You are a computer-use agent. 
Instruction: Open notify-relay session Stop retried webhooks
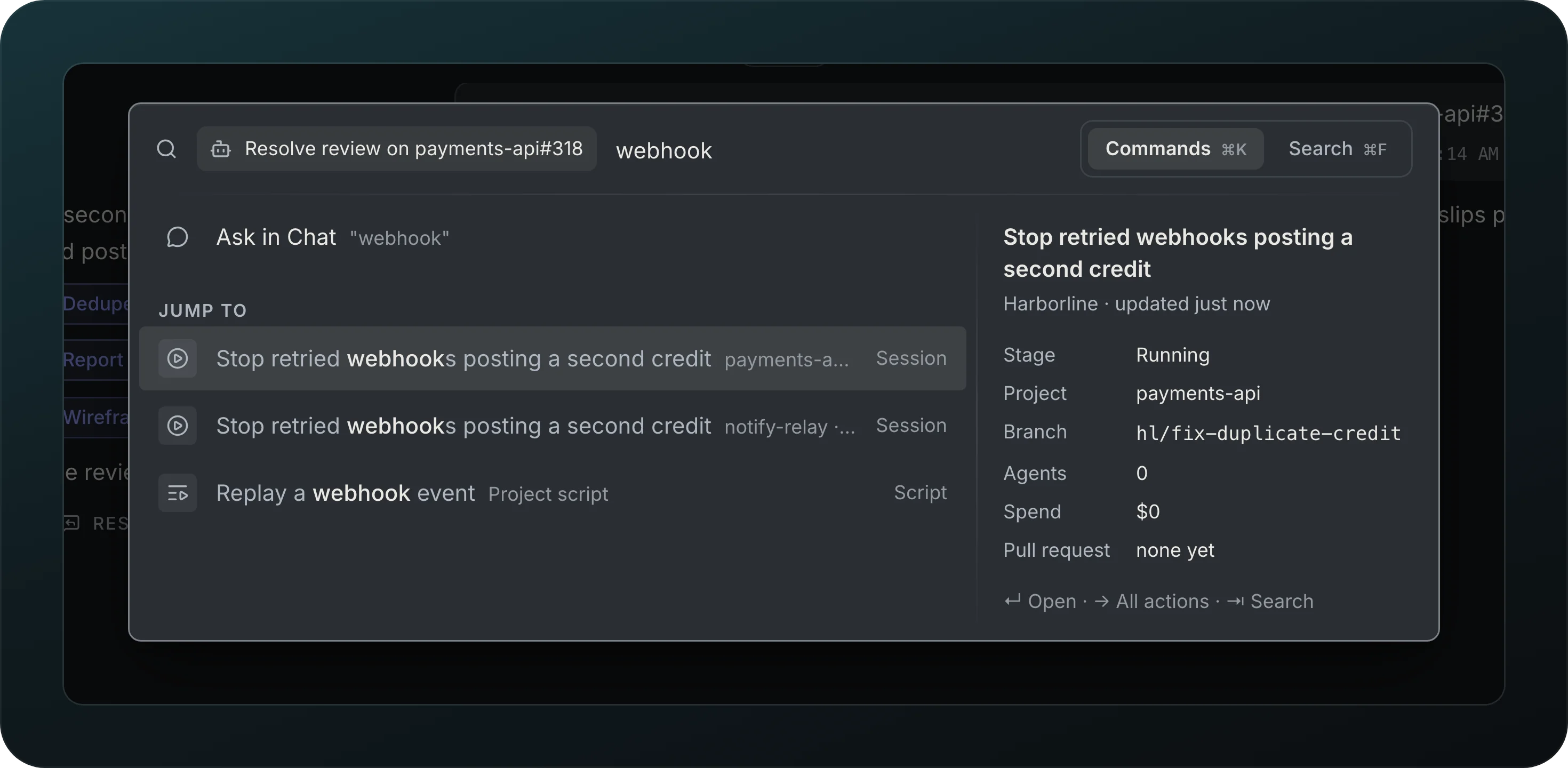click(553, 426)
